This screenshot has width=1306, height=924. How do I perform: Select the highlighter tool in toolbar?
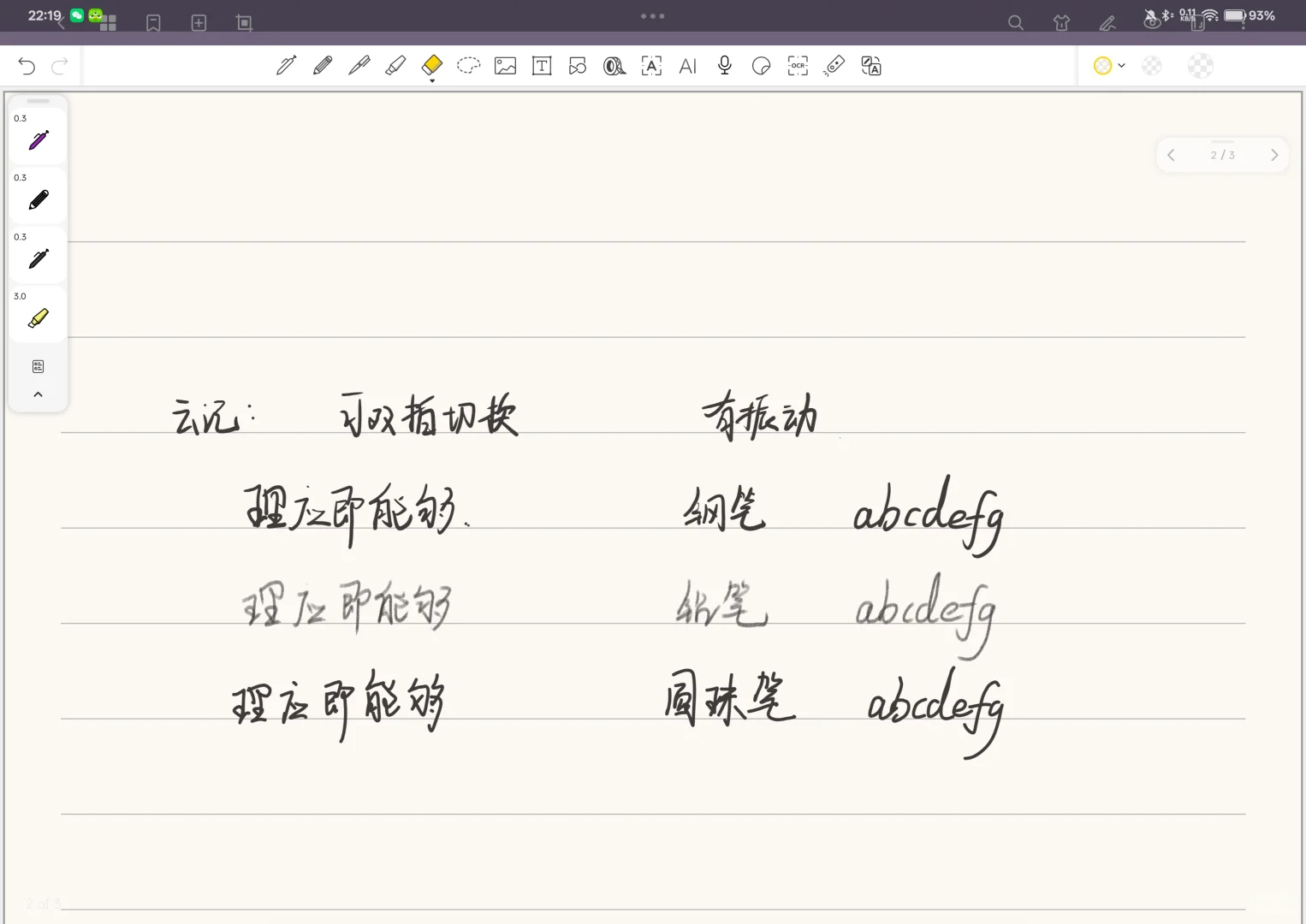coord(395,66)
